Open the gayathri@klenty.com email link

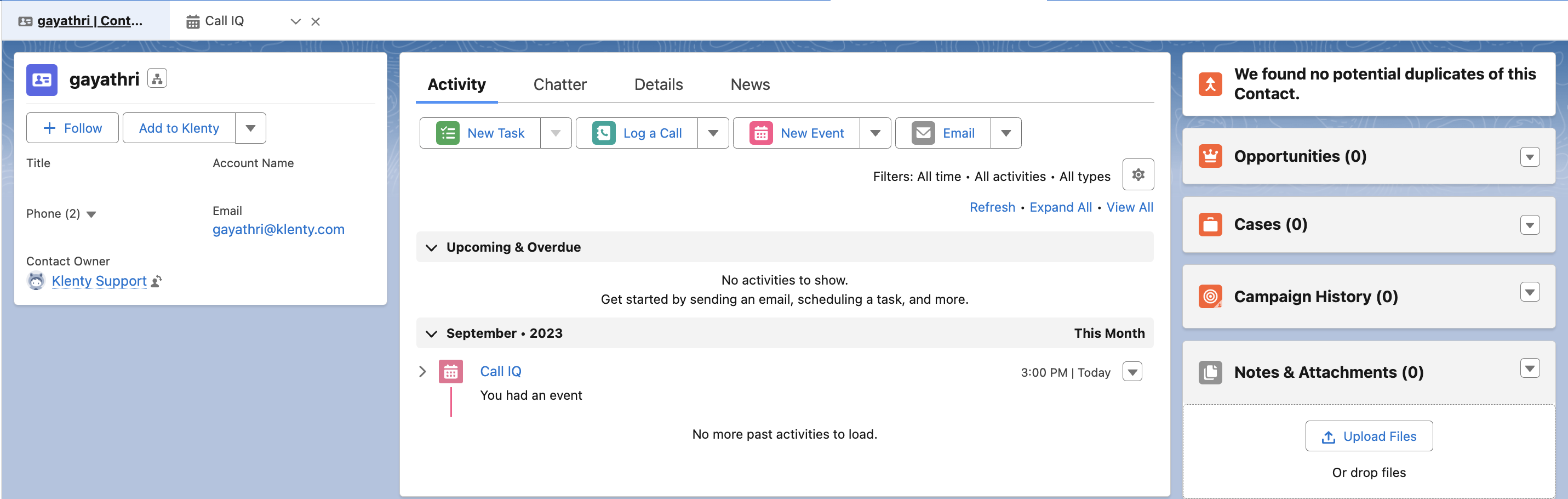[x=278, y=230]
